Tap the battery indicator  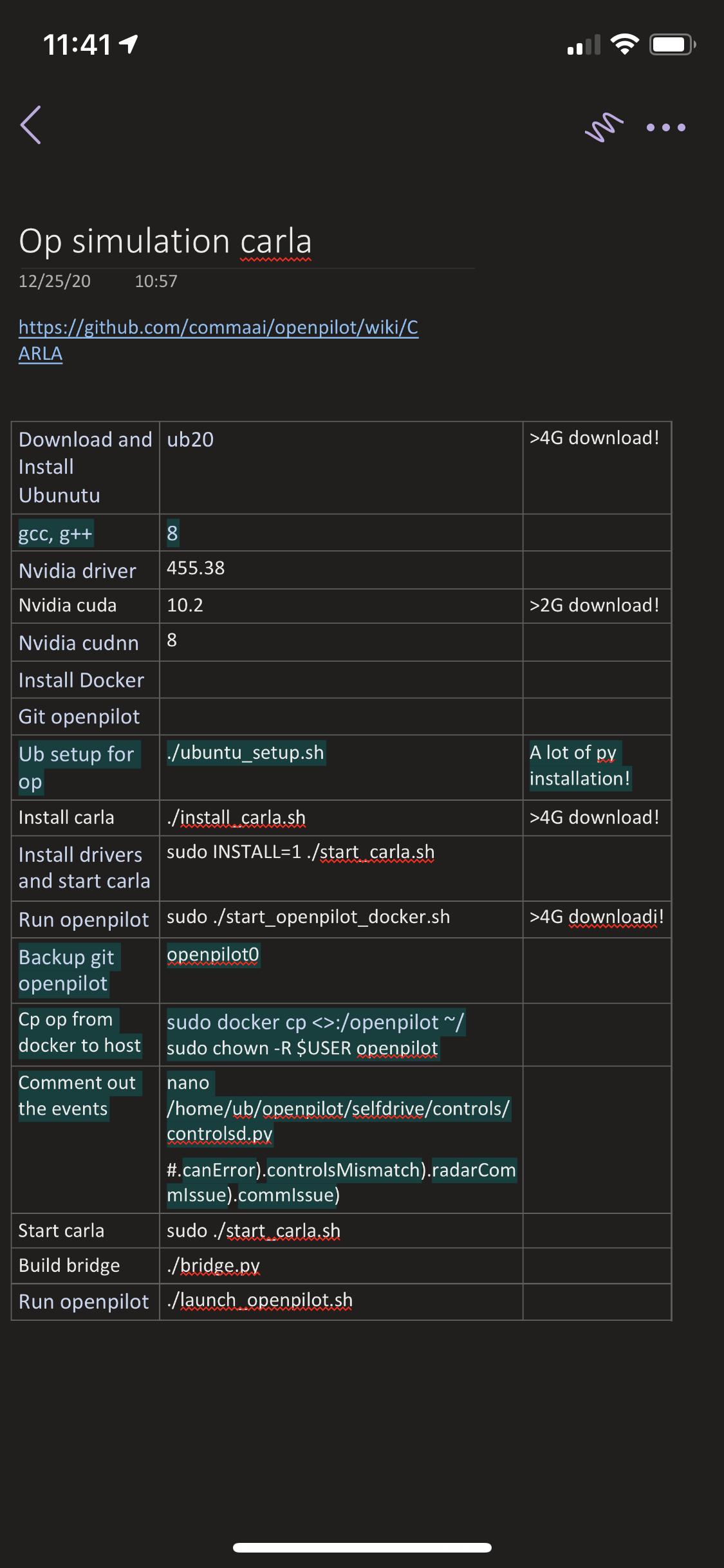[670, 42]
